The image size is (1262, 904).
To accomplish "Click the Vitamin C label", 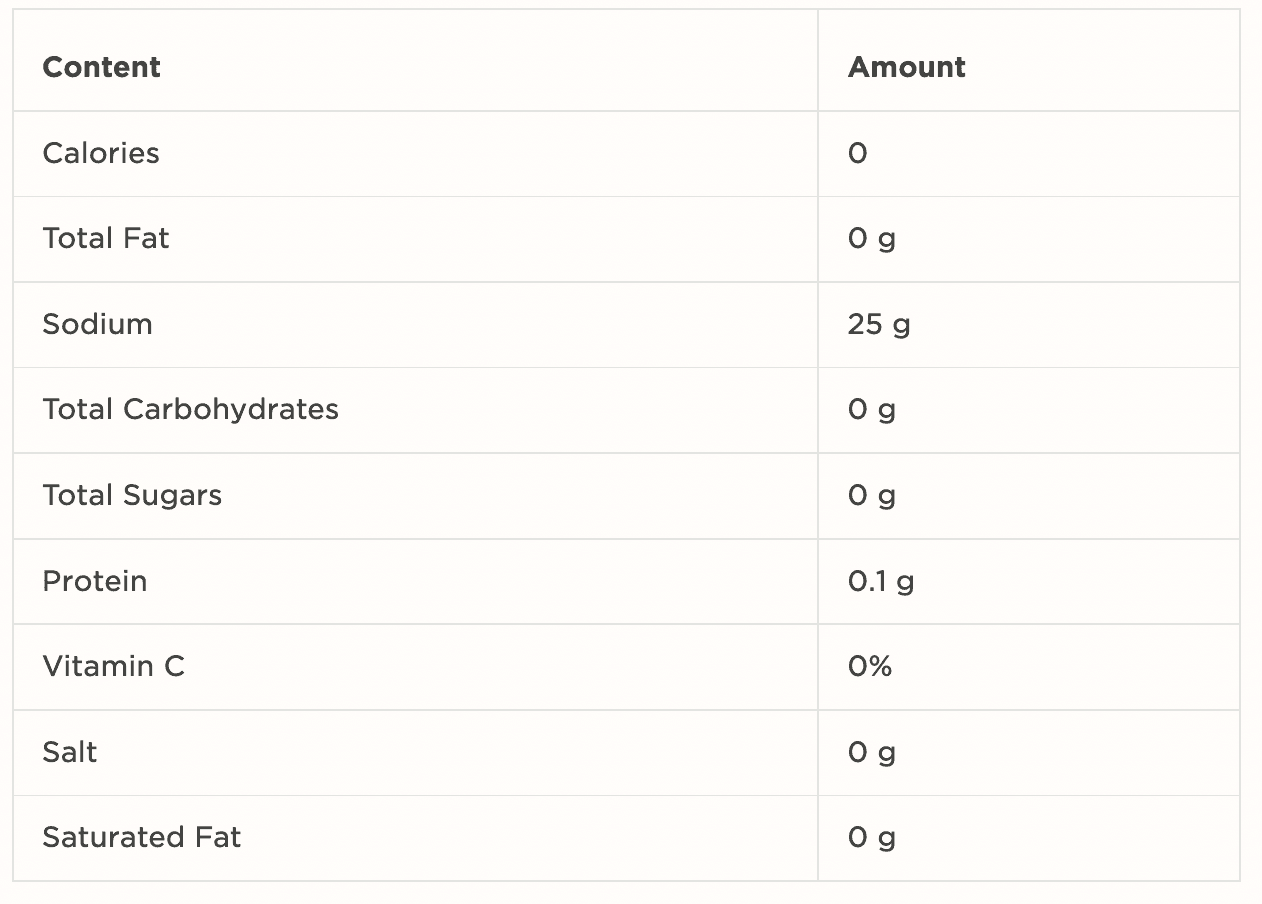I will coord(114,666).
